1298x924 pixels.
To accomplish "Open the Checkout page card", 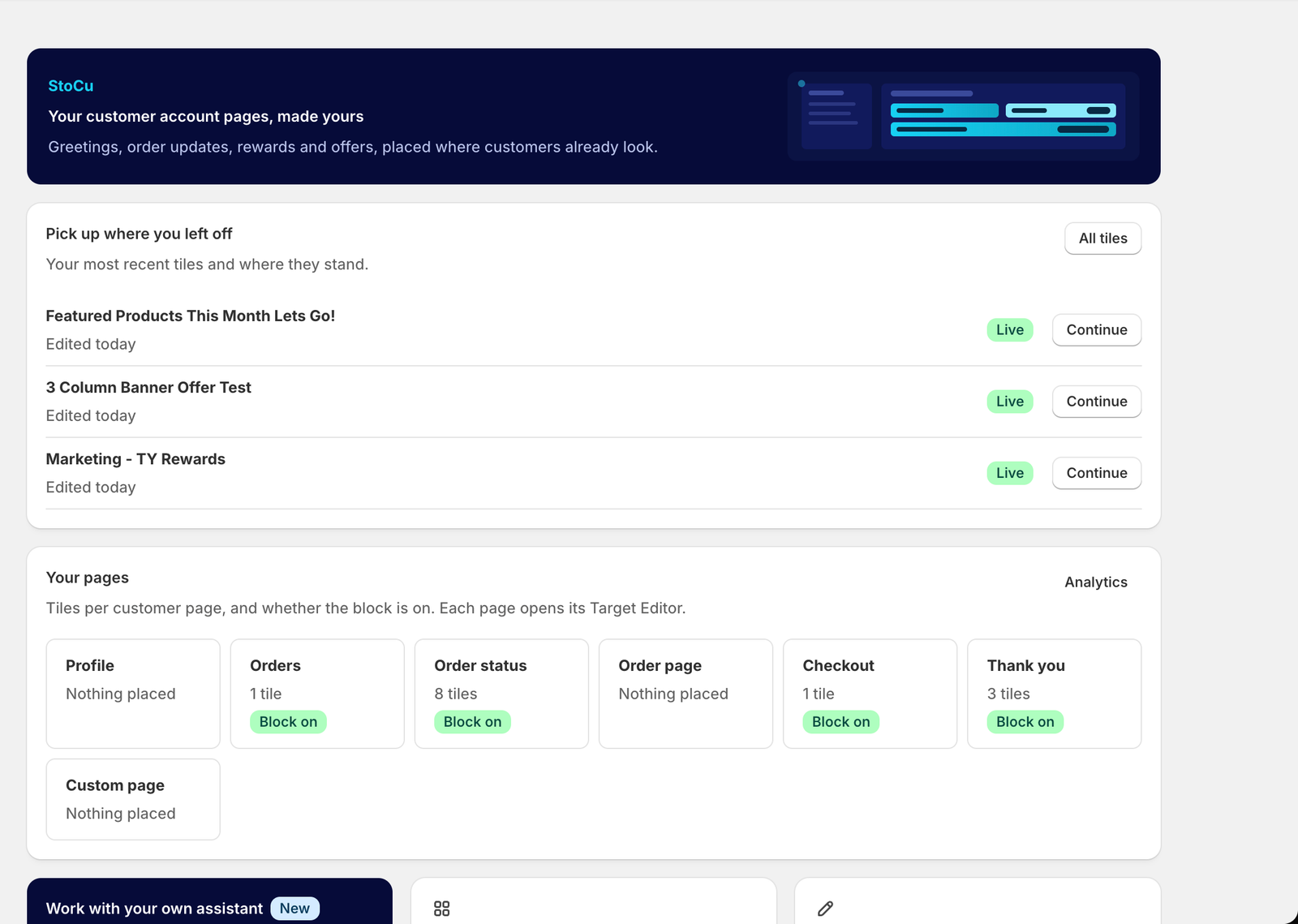I will [x=870, y=694].
